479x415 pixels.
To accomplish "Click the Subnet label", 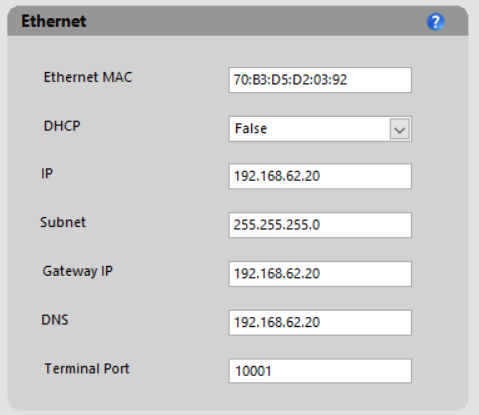I will pyautogui.click(x=63, y=222).
